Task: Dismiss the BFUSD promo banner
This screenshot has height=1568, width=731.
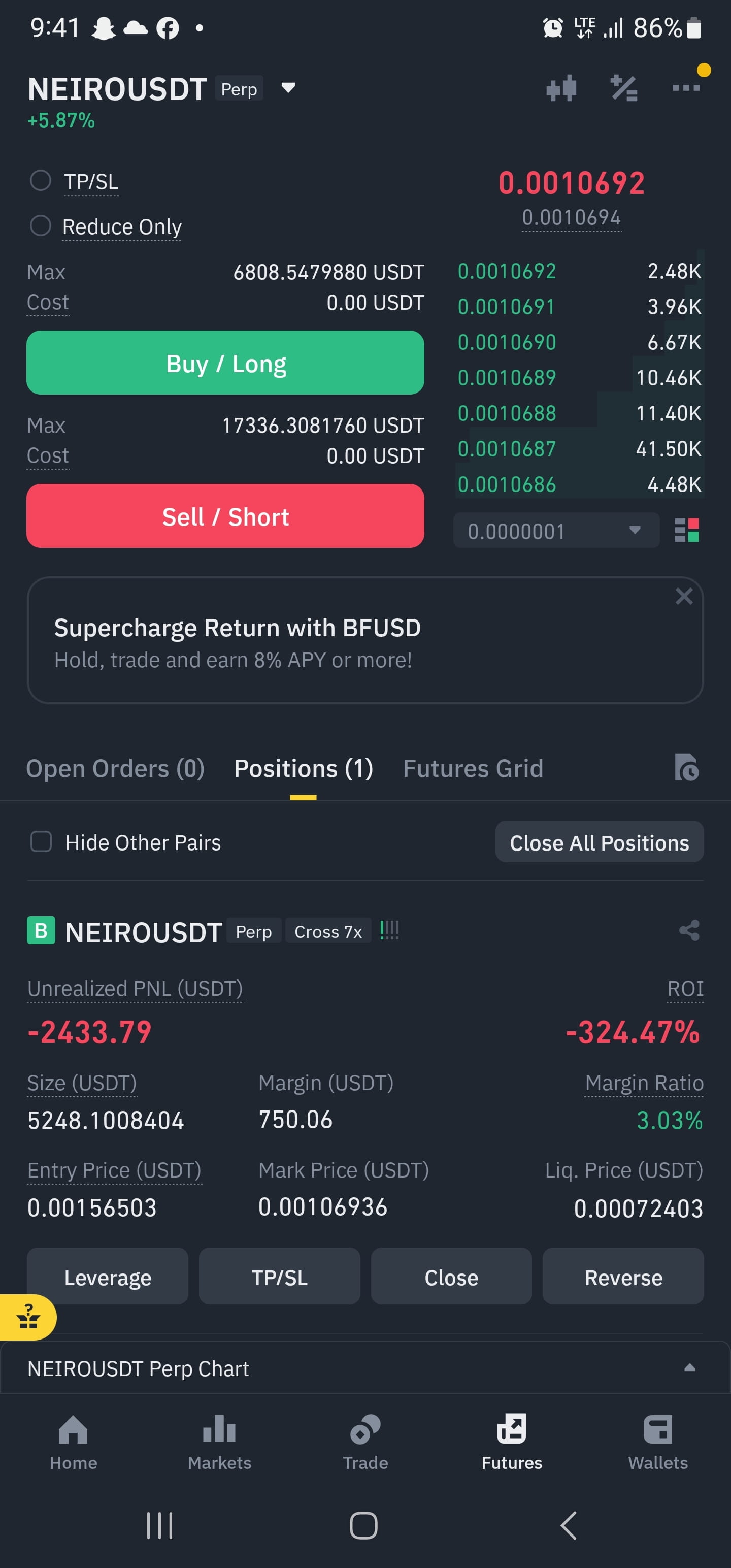Action: click(684, 596)
